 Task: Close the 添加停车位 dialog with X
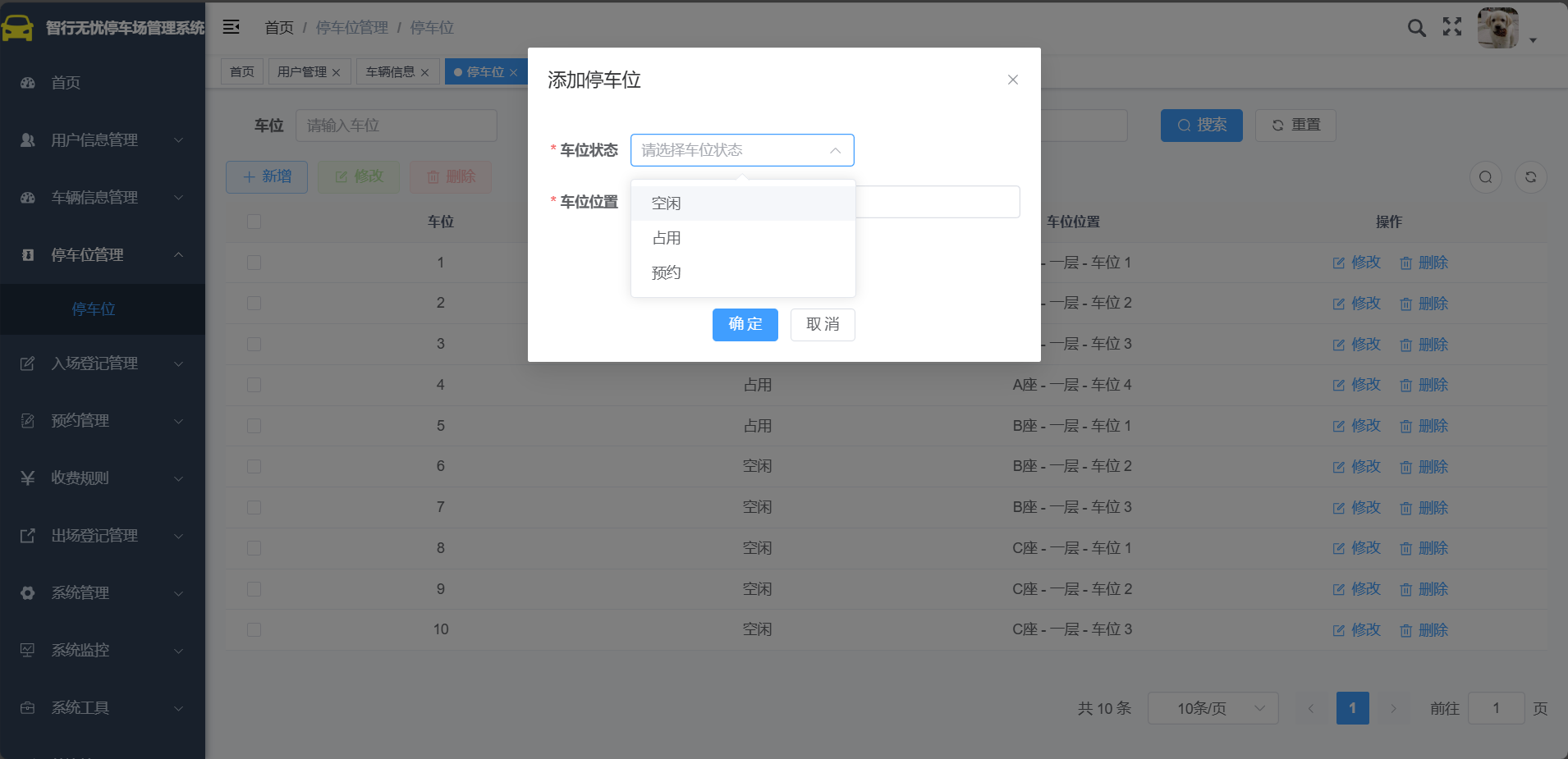click(x=1013, y=80)
